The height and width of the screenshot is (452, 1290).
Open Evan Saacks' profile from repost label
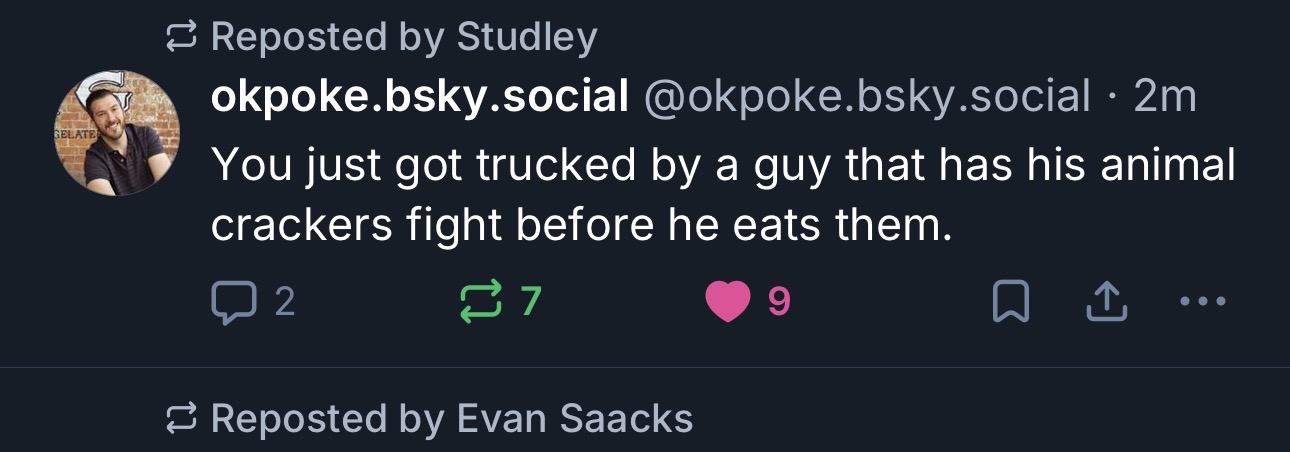pyautogui.click(x=574, y=419)
